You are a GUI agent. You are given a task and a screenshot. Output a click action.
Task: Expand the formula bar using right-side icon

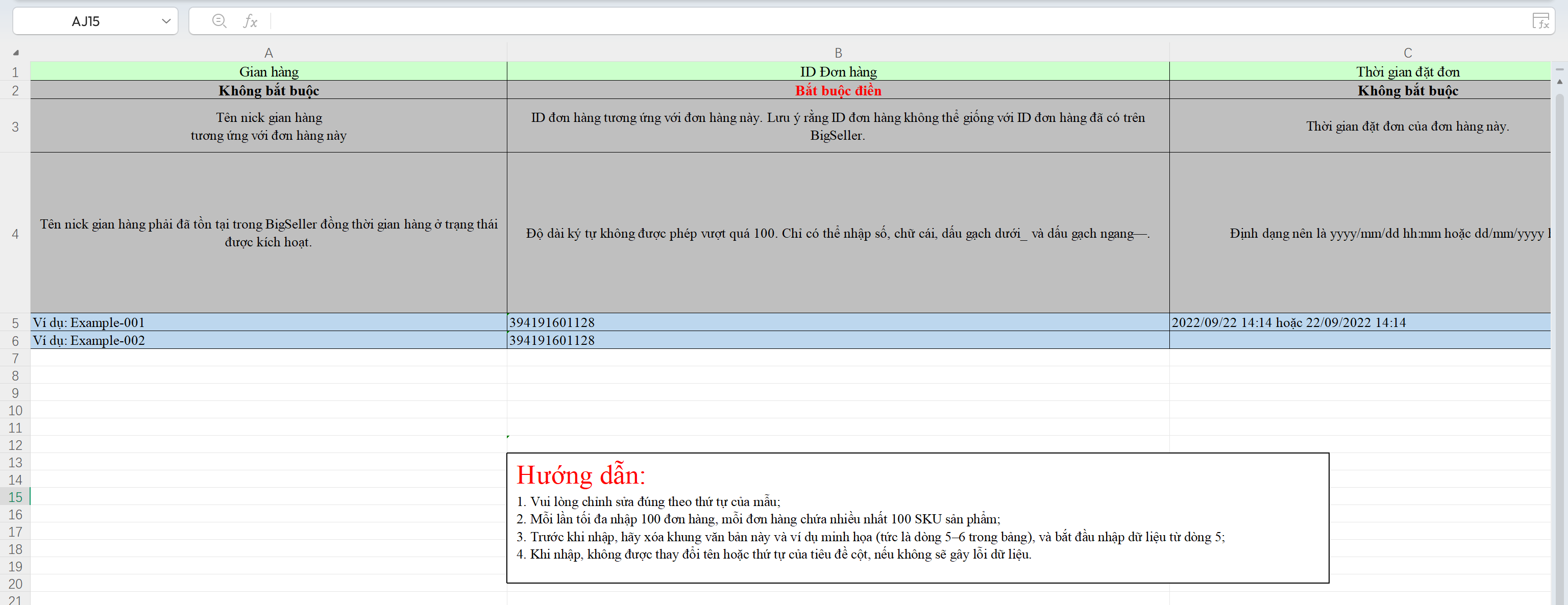1540,21
